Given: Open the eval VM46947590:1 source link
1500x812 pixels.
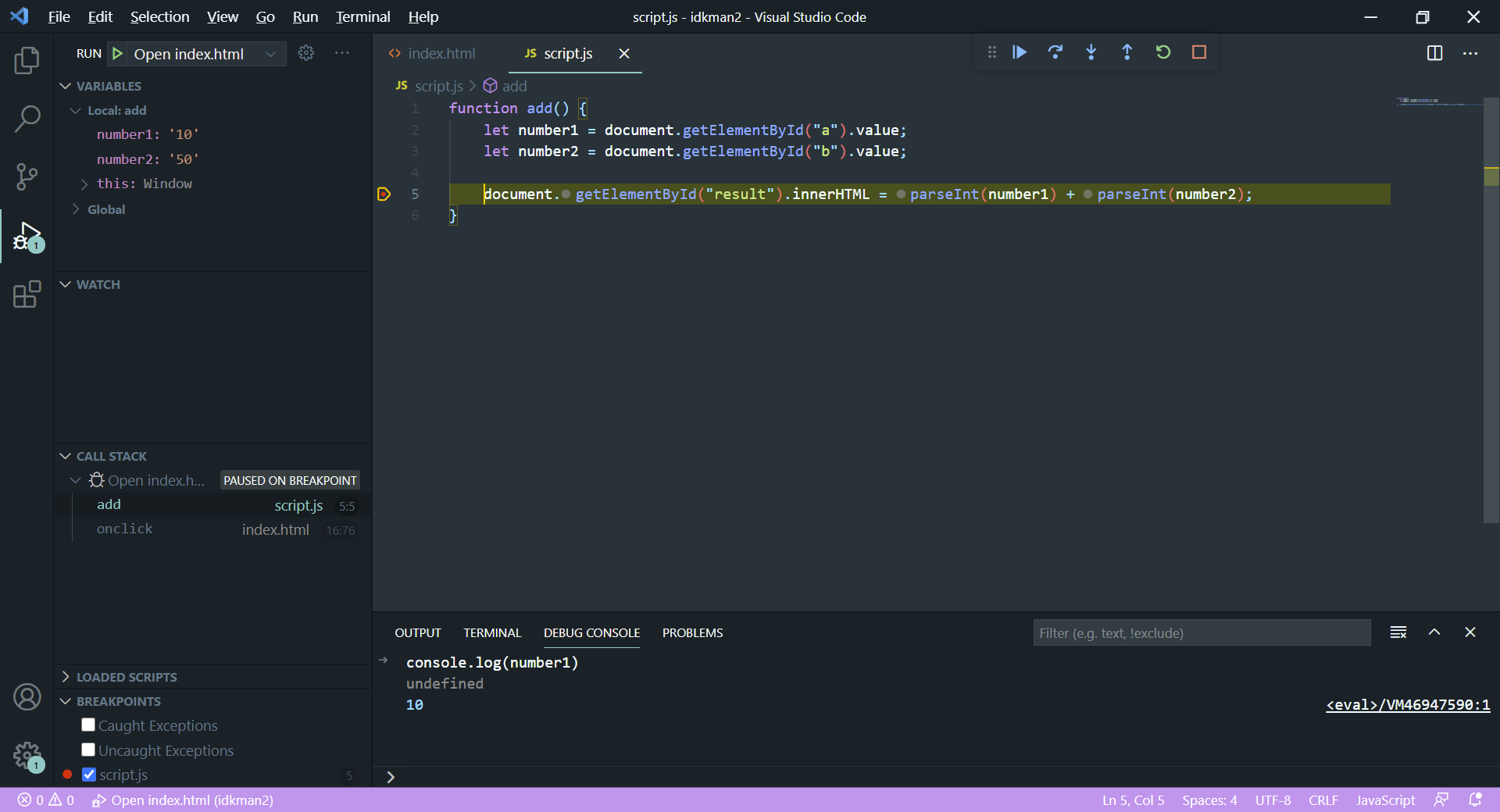Looking at the screenshot, I should click(x=1407, y=705).
